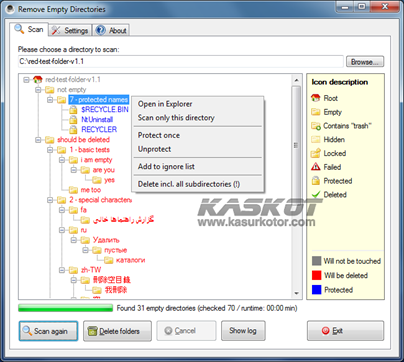Click the folder icon beside 'i am empty'
Screen dimensions: 404x362
pos(73,160)
